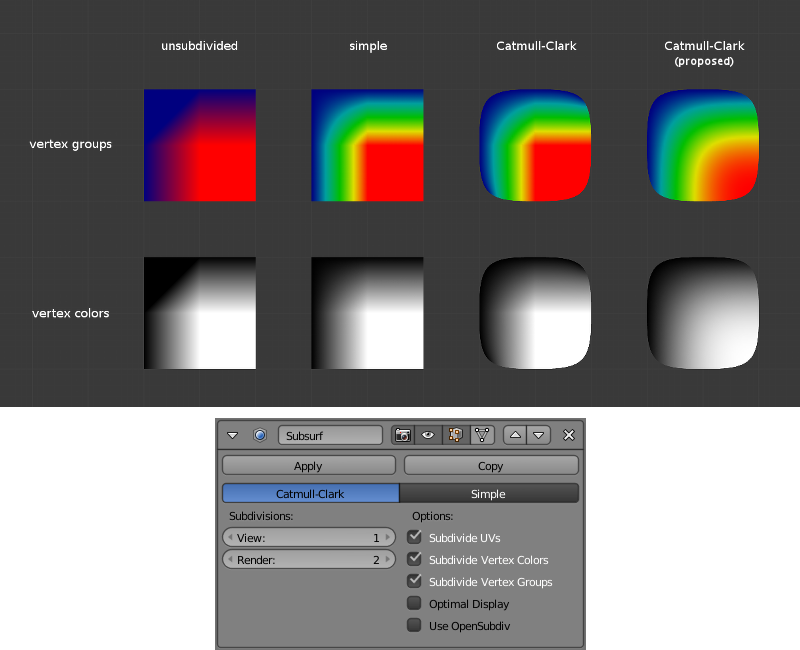This screenshot has height=650, width=800.
Task: Click unsubdivided vertex groups square
Action: pyautogui.click(x=200, y=145)
